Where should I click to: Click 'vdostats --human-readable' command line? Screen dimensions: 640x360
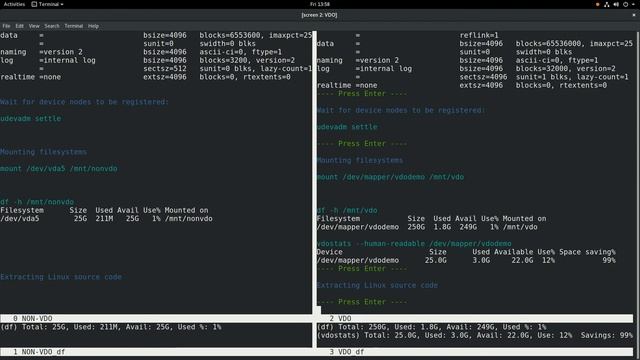(414, 244)
